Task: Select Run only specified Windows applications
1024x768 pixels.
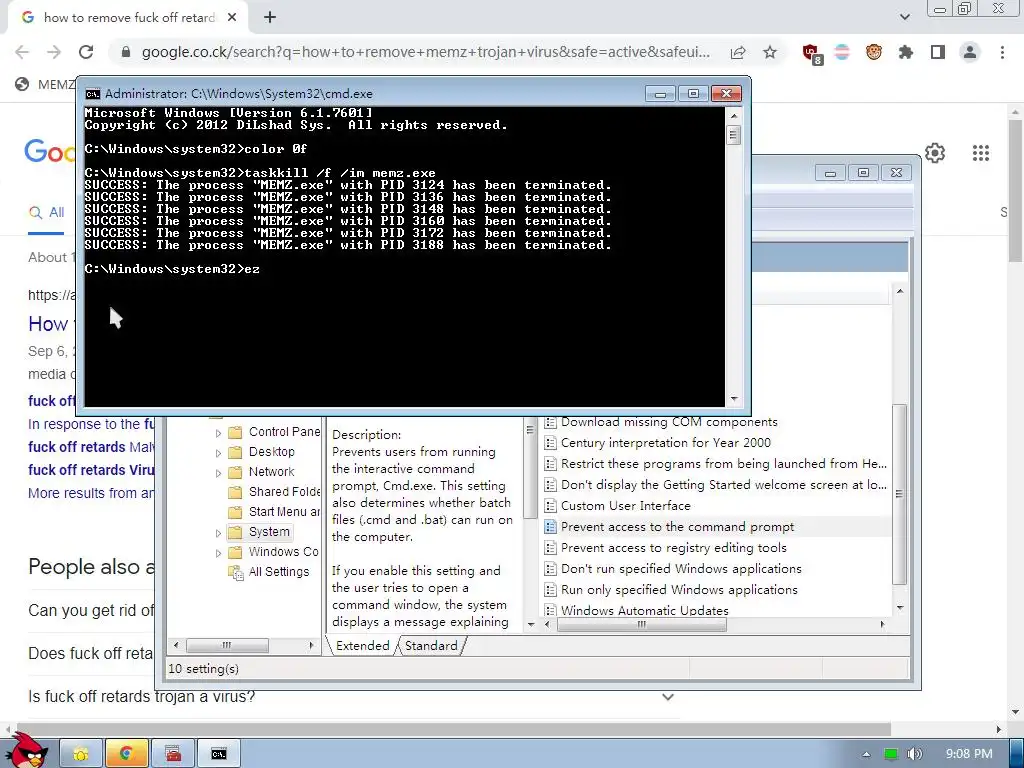Action: [x=679, y=590]
